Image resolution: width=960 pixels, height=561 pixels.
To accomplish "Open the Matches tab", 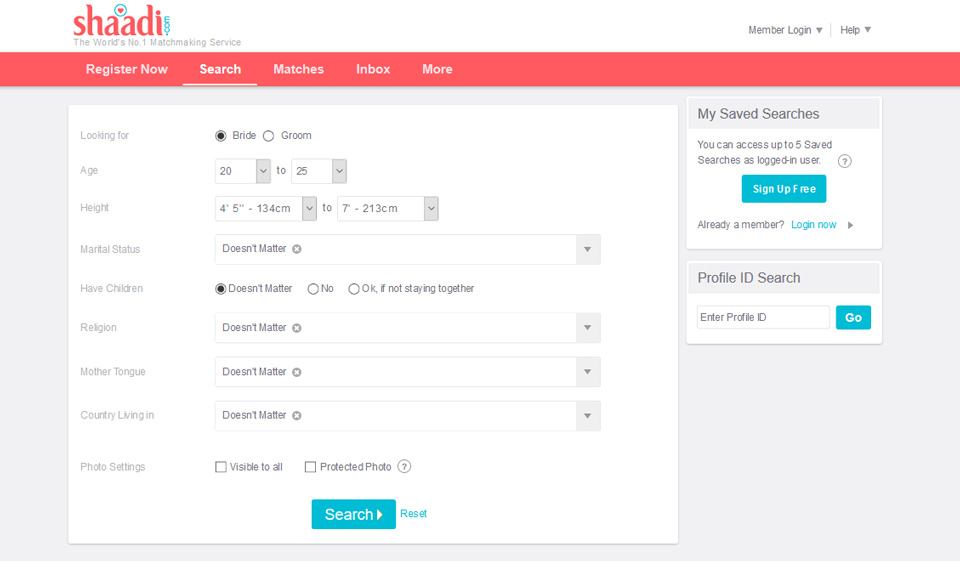I will [298, 69].
